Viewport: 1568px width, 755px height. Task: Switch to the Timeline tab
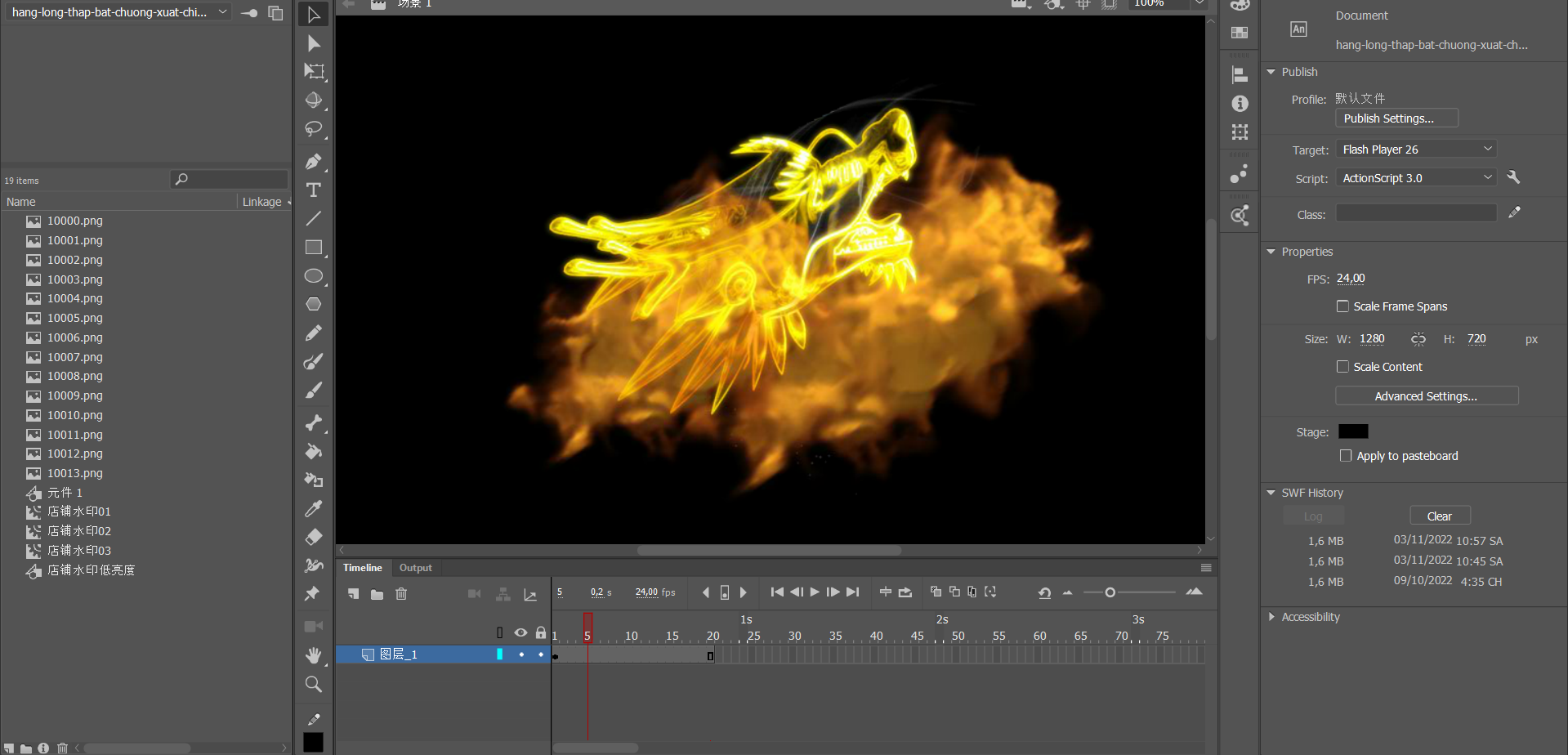[362, 568]
